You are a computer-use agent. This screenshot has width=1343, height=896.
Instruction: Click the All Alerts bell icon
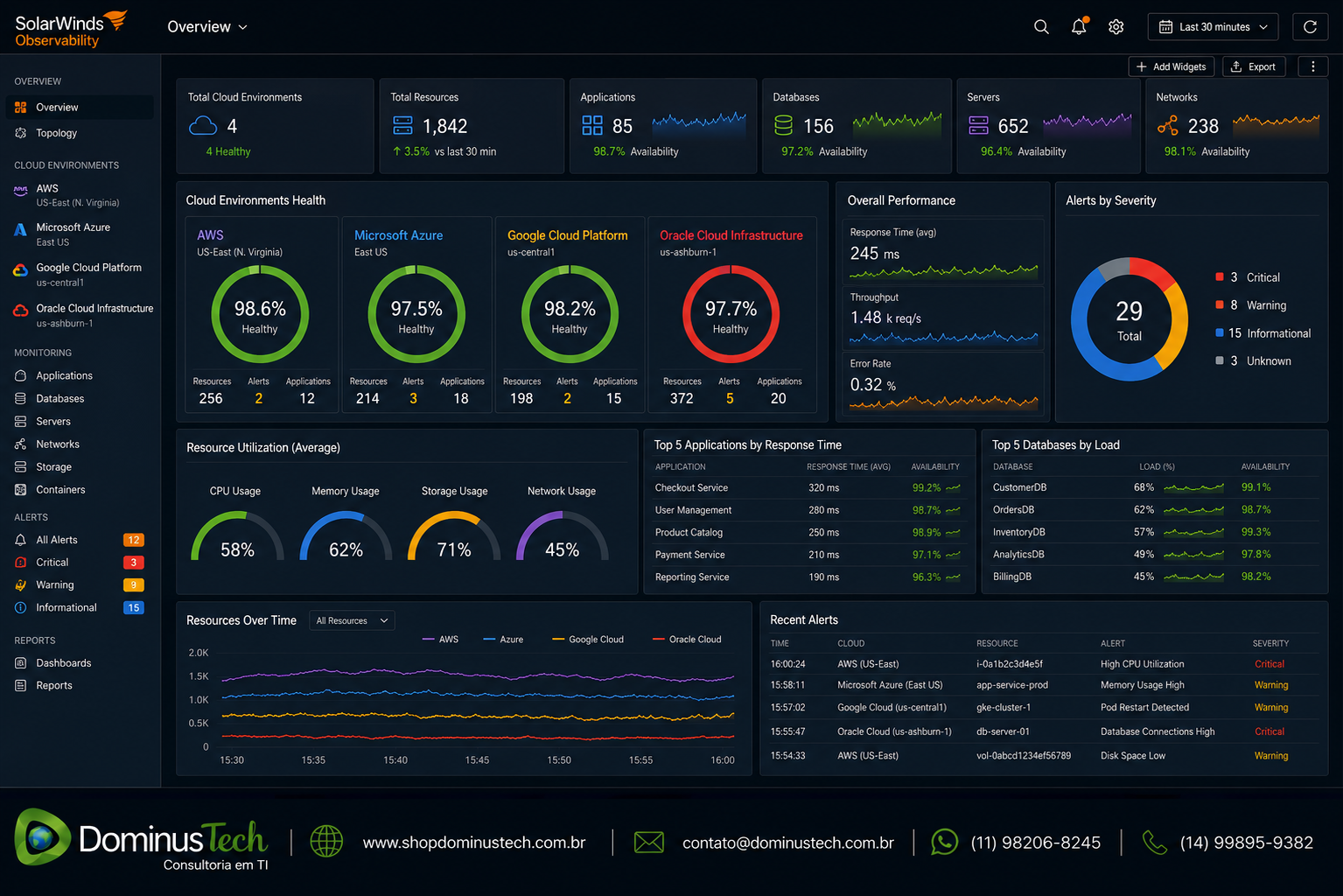tap(20, 540)
